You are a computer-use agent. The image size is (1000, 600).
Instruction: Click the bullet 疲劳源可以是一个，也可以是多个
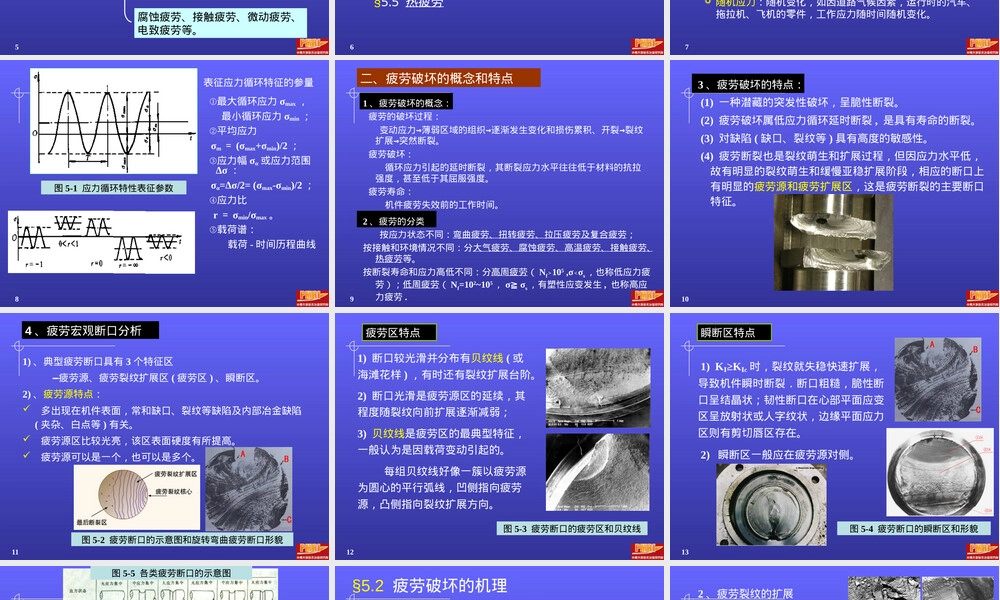120,457
